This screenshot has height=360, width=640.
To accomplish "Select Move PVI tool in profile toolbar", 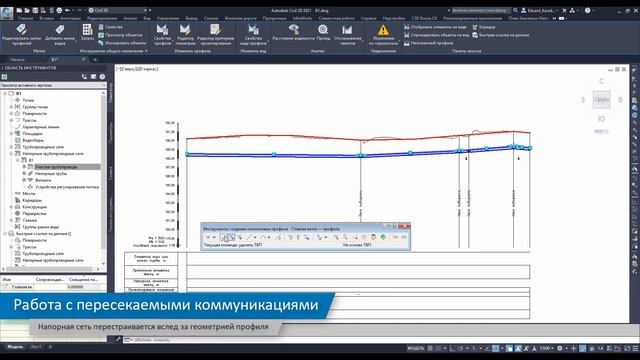I will click(x=240, y=237).
